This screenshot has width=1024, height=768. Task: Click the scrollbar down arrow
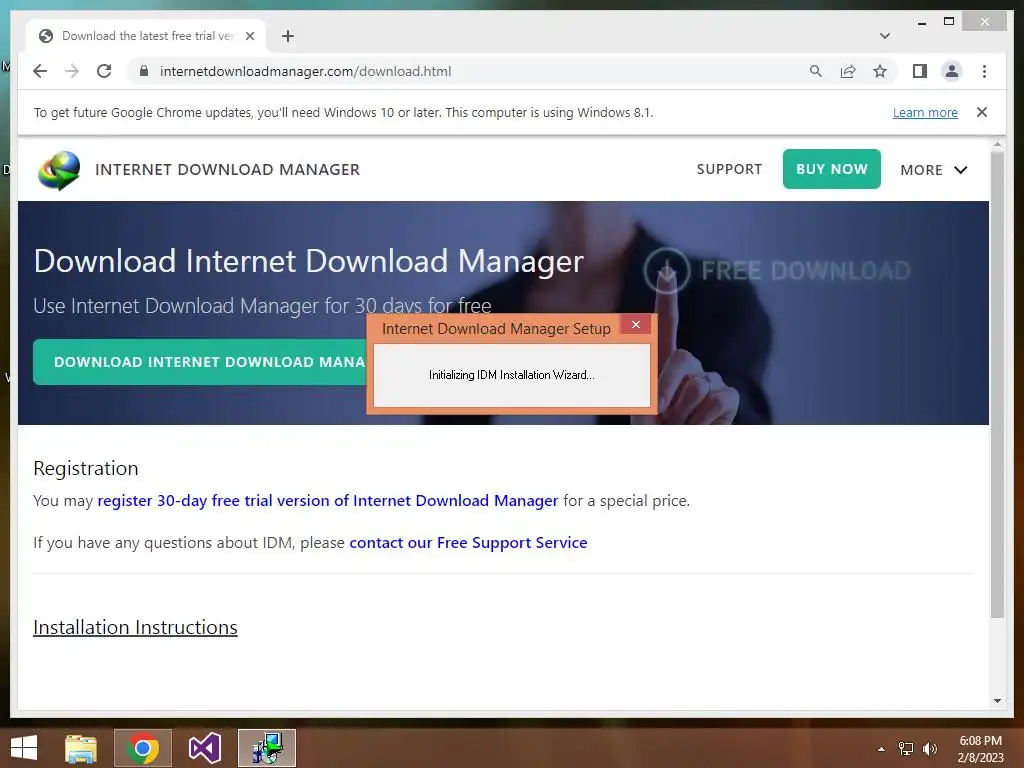[997, 701]
